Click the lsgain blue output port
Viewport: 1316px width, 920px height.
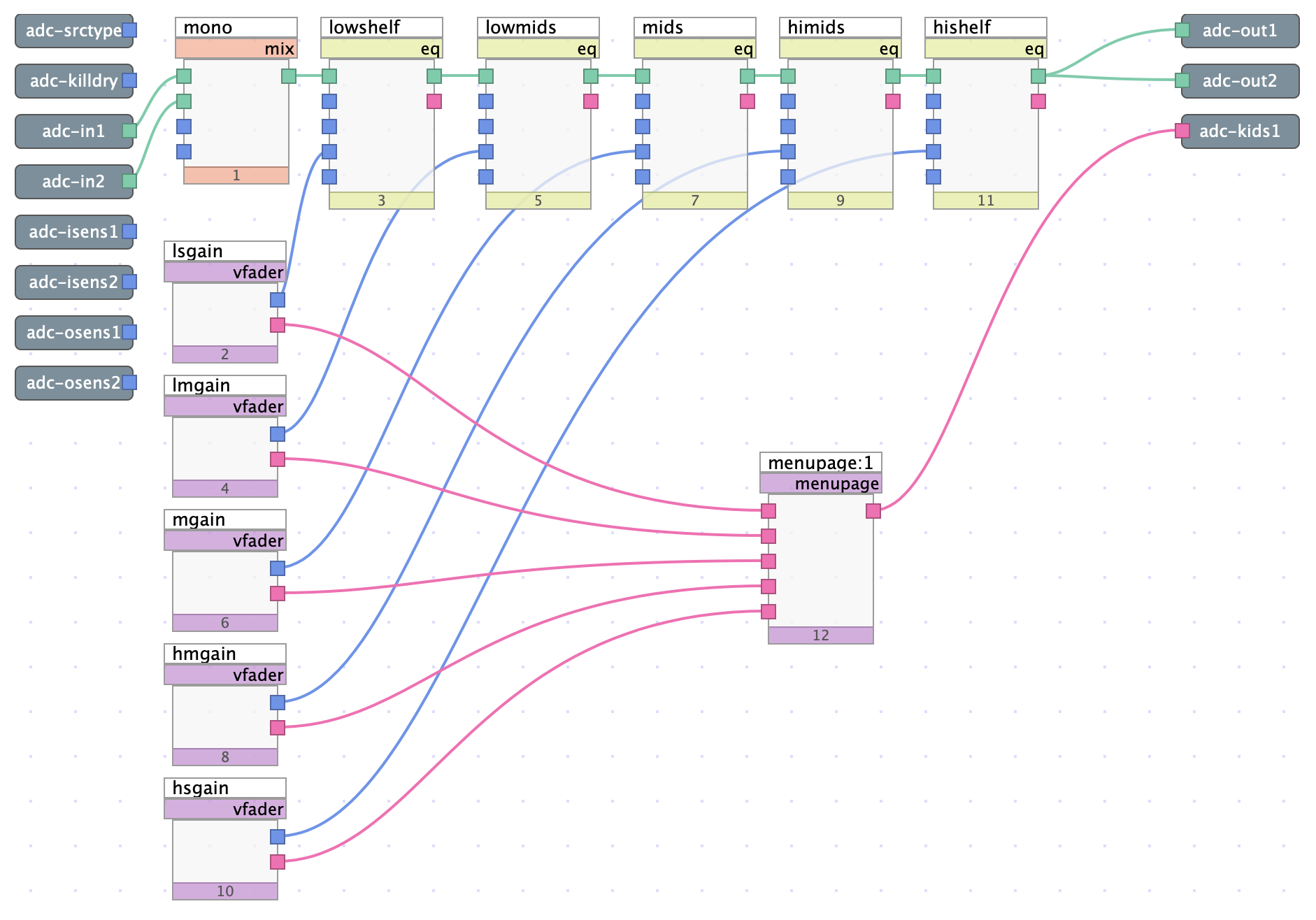coord(278,300)
